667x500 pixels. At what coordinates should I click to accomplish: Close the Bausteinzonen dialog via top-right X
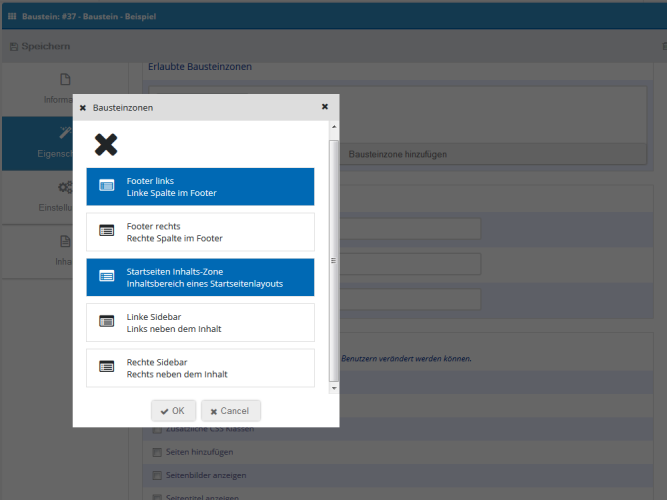[325, 106]
